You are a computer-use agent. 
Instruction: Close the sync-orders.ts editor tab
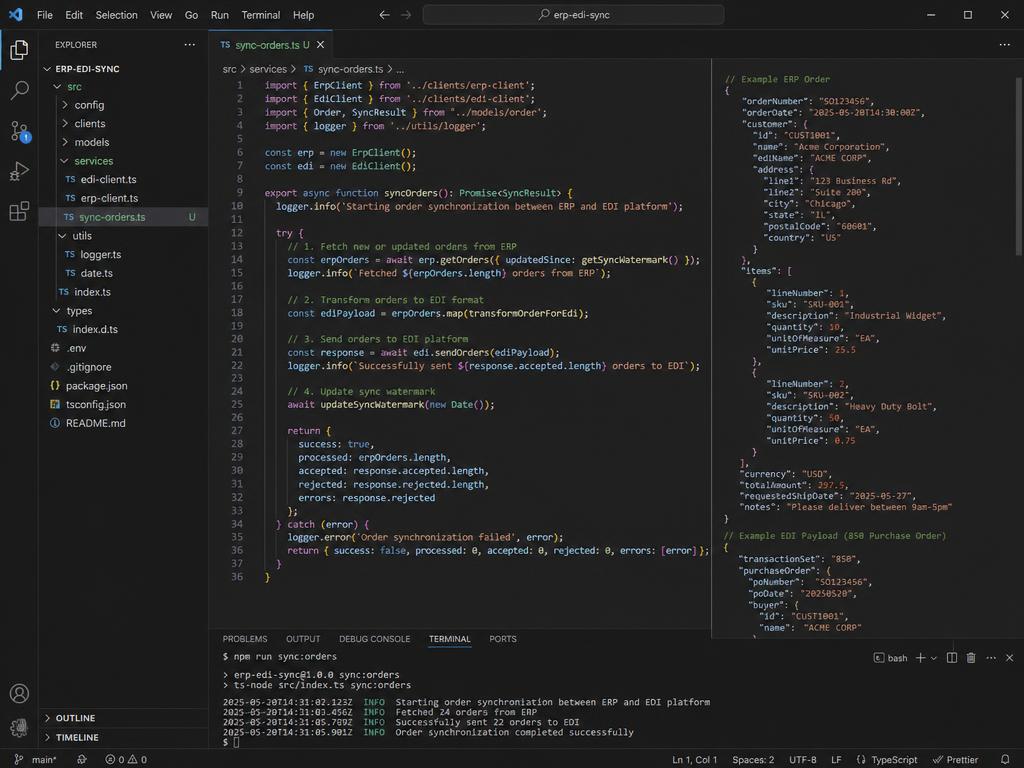click(320, 44)
